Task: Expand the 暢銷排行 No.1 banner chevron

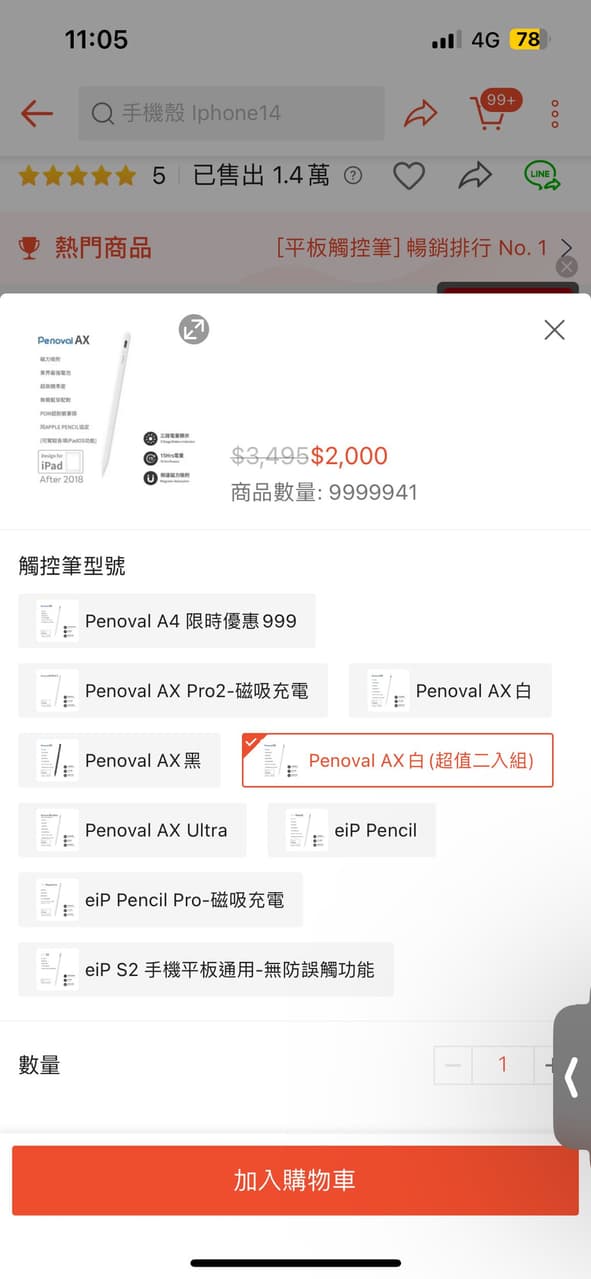Action: [x=565, y=249]
